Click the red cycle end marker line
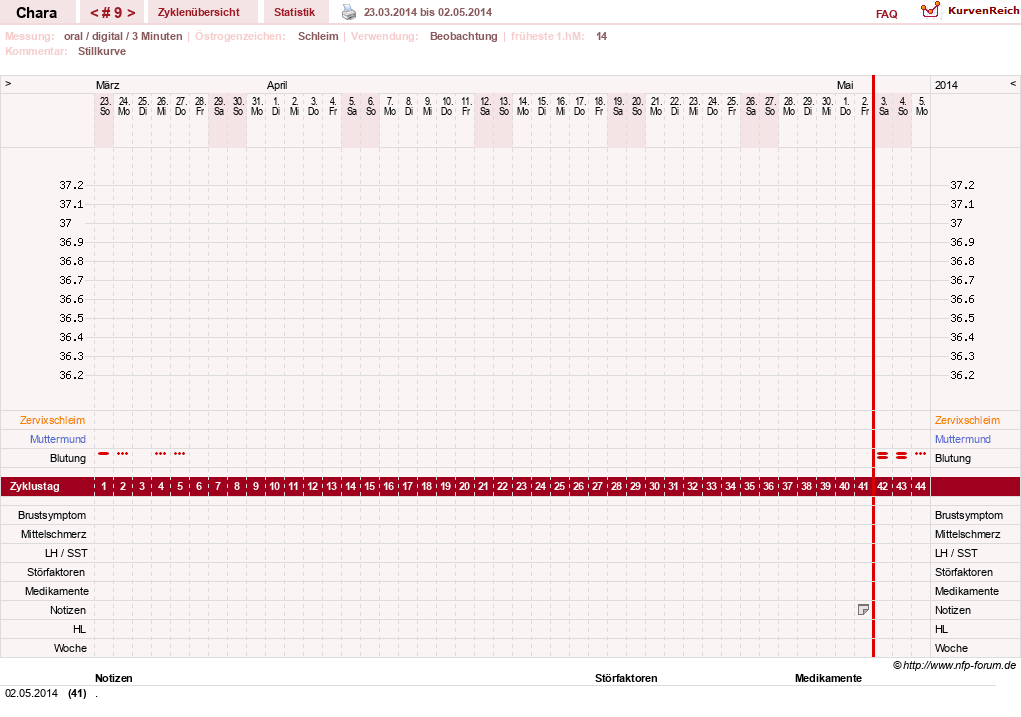The width and height of the screenshot is (1021, 717). 873,366
